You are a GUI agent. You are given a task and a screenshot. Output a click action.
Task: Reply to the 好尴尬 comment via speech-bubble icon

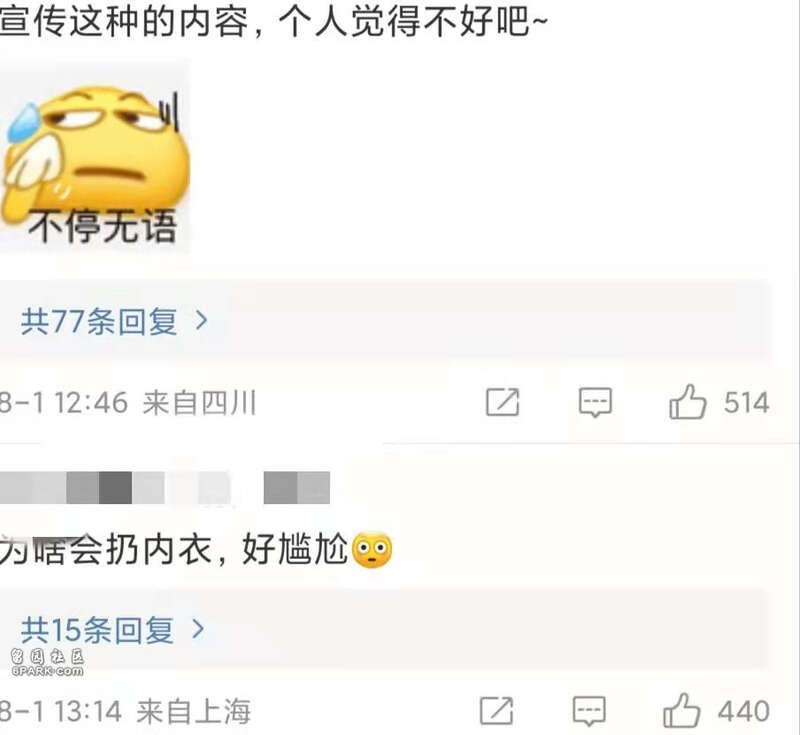[589, 710]
